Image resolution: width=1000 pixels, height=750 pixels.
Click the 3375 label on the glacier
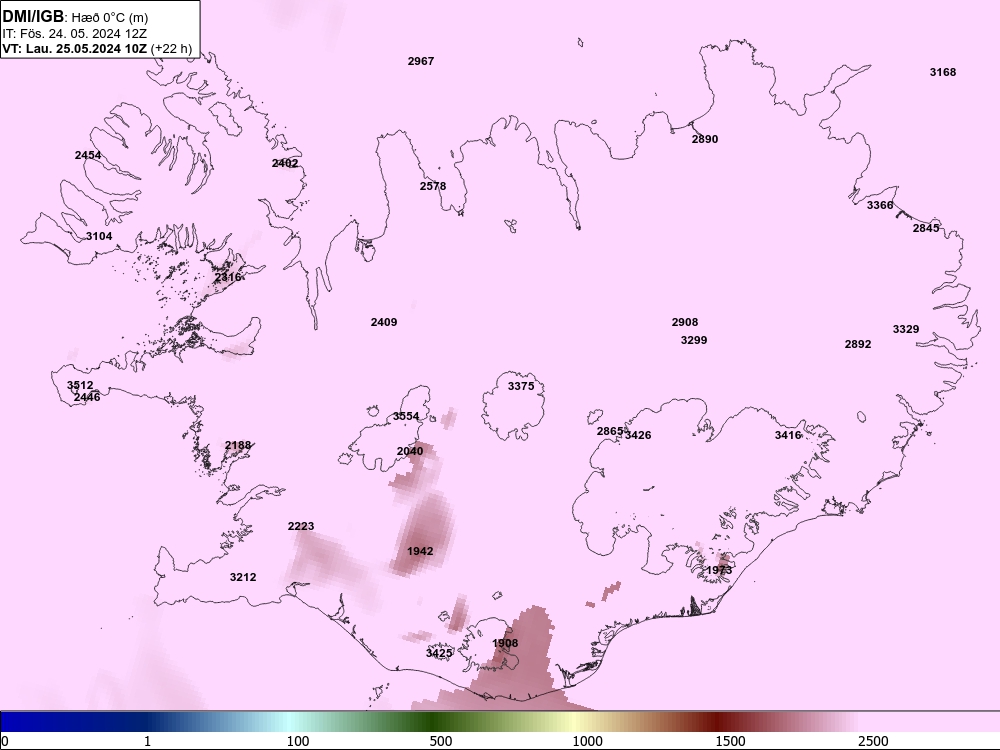click(521, 386)
